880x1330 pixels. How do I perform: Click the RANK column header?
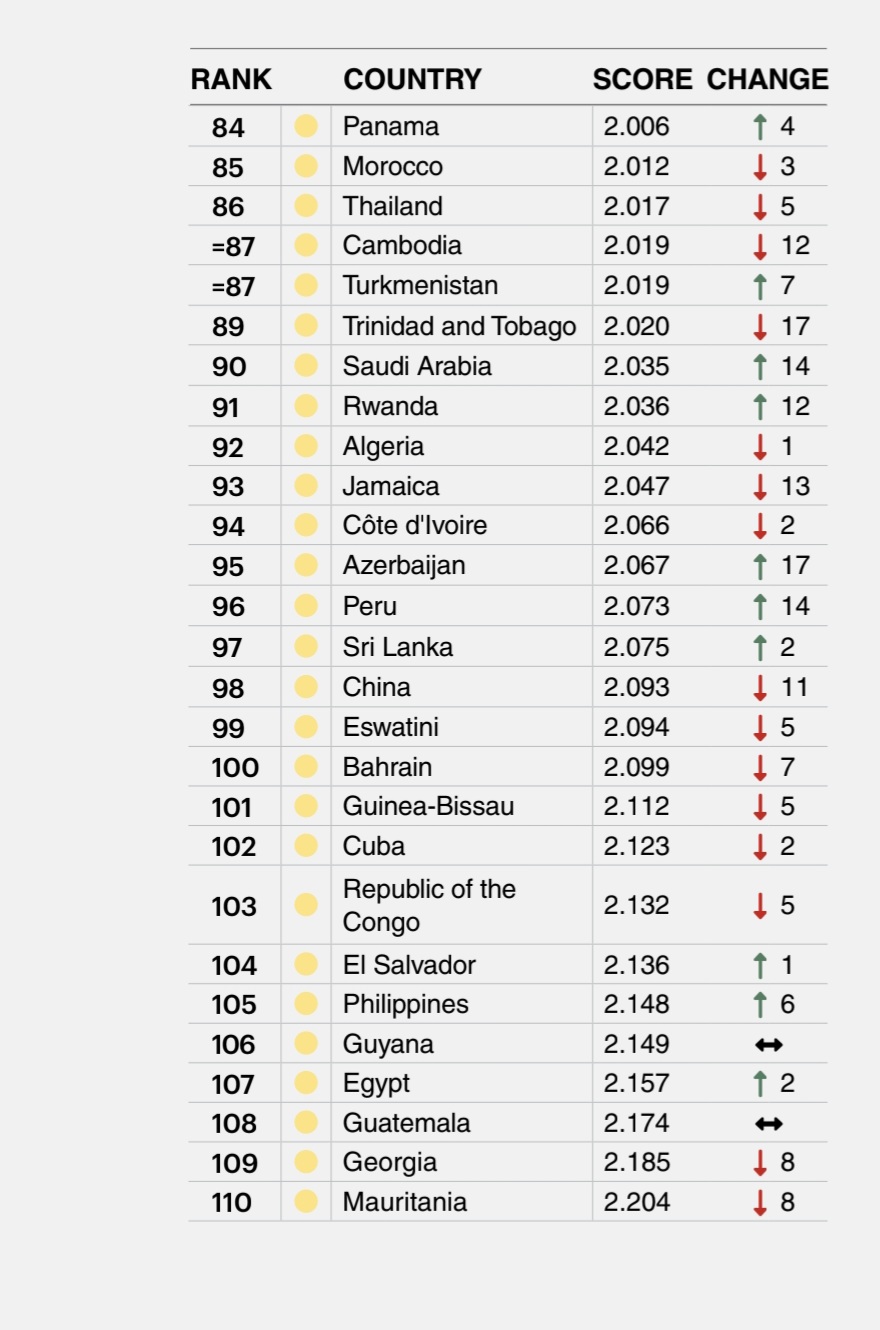coord(231,80)
